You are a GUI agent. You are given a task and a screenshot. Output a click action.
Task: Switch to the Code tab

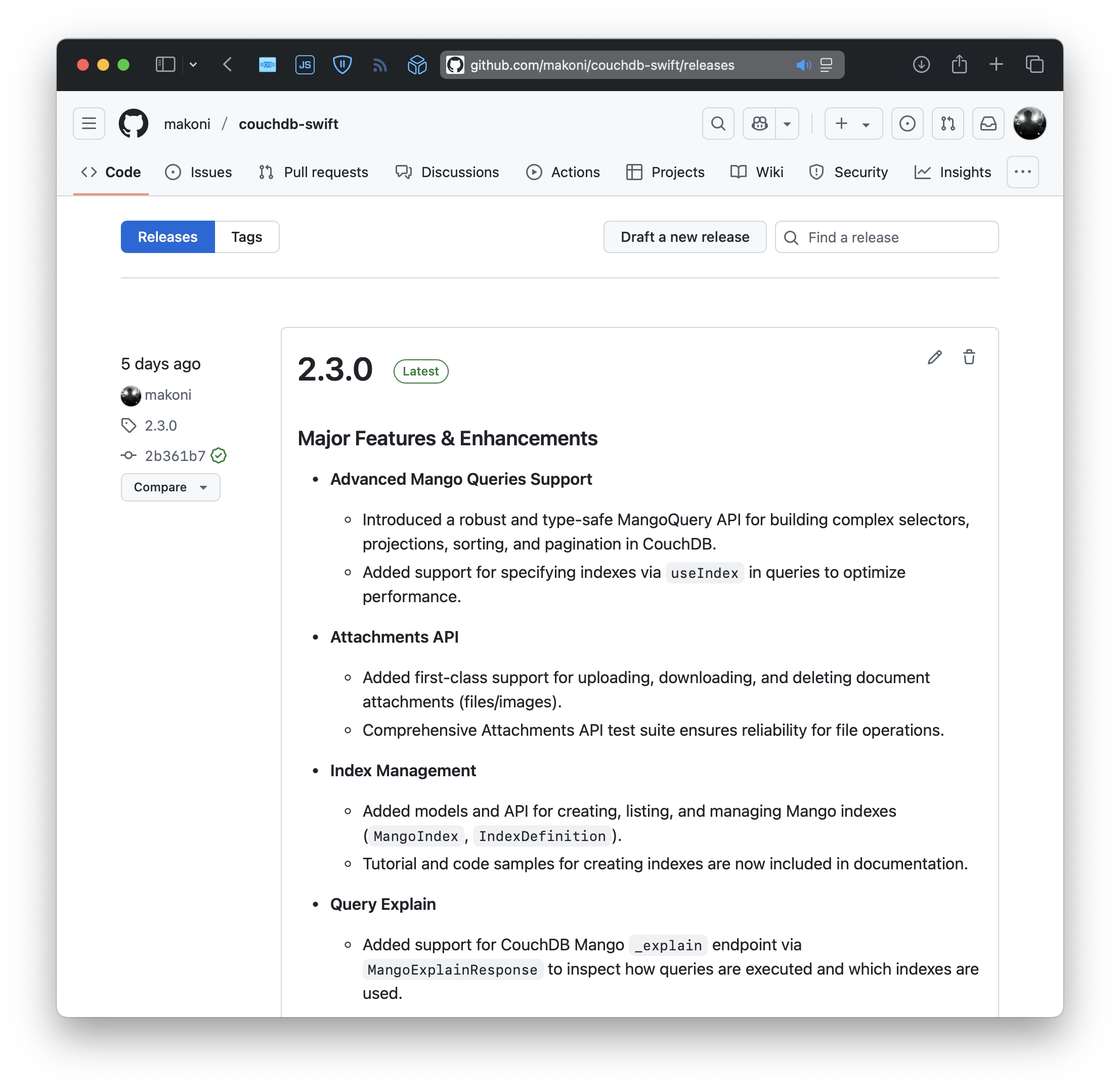(x=111, y=172)
